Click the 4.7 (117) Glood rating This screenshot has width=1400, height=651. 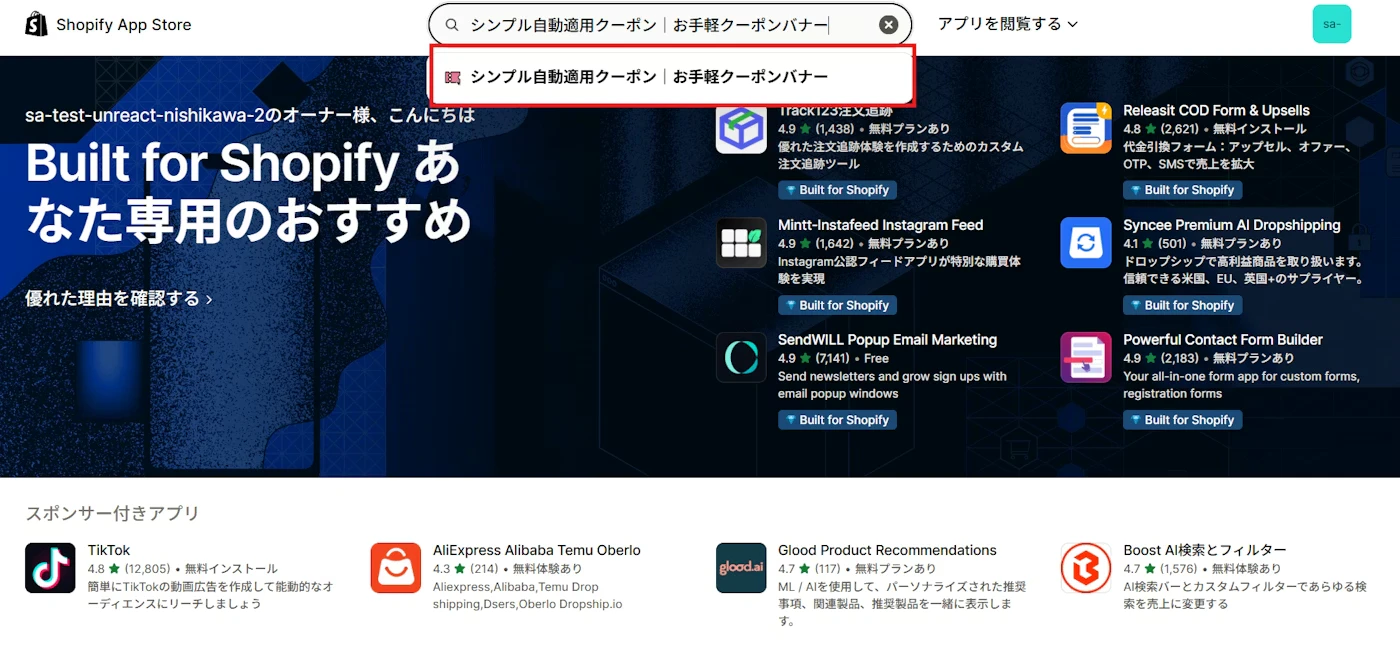pos(810,569)
